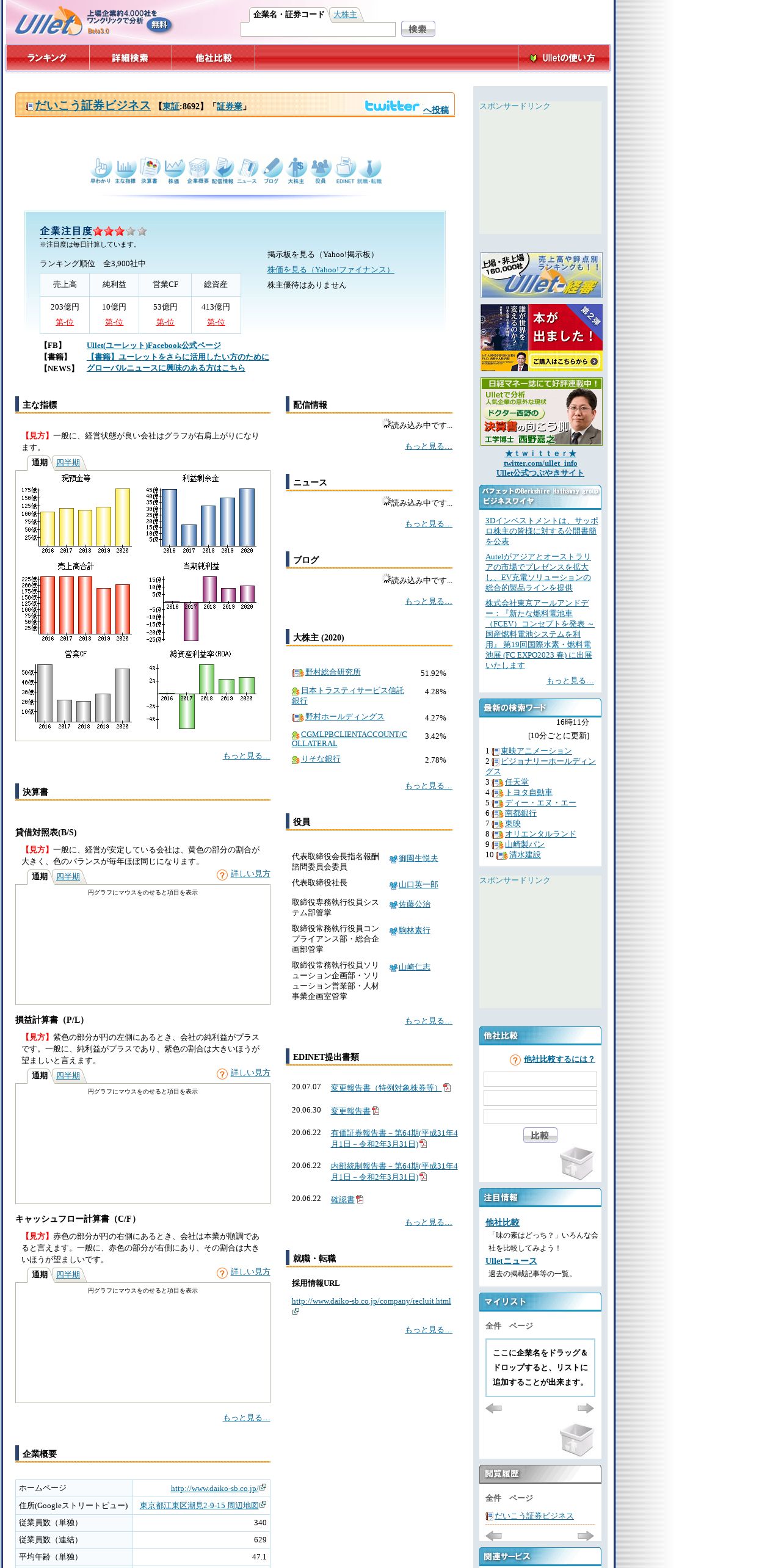Image resolution: width=784 pixels, height=1568 pixels.
Task: Click next arrow in マイリスト panel
Action: coord(586,1408)
